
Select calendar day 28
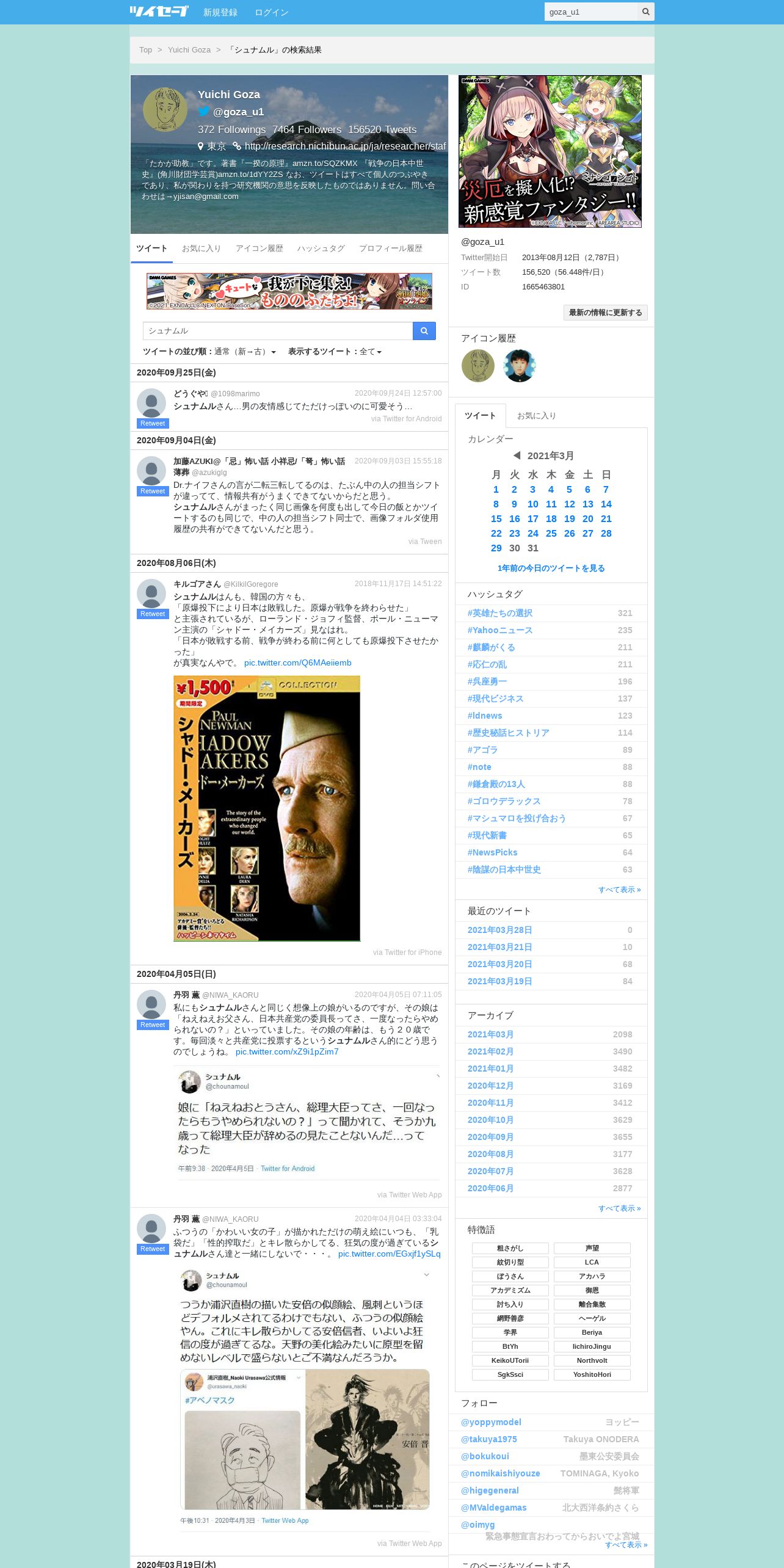point(606,534)
